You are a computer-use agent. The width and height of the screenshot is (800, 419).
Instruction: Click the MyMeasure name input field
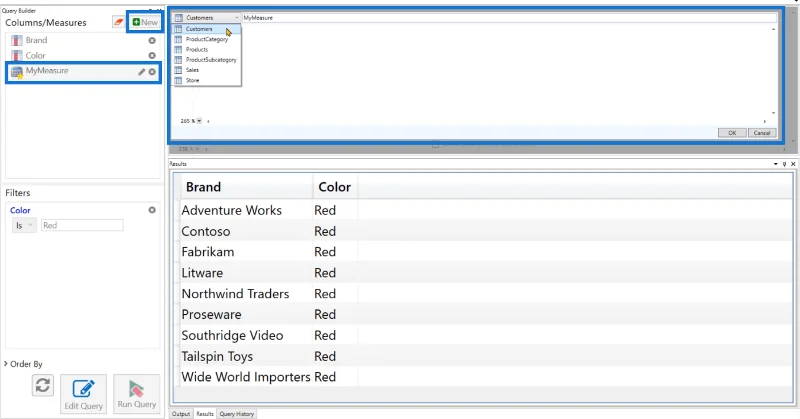coord(509,17)
